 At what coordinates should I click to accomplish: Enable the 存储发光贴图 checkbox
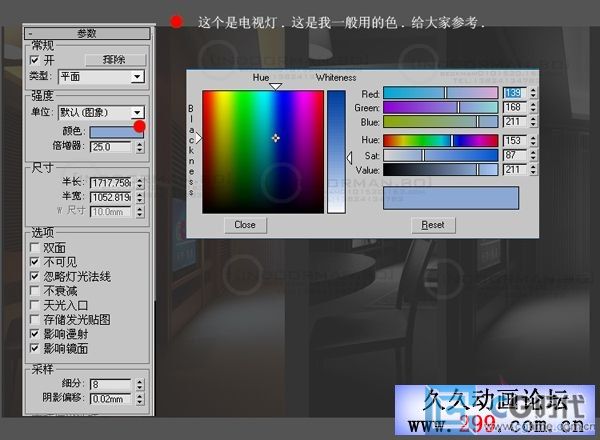(34, 319)
